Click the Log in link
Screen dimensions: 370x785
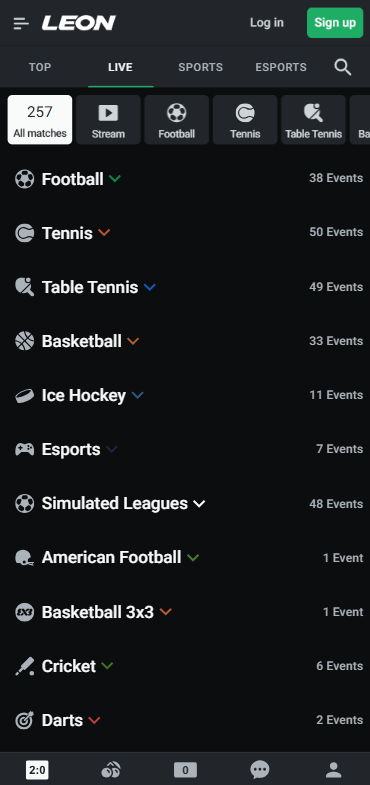(x=267, y=23)
